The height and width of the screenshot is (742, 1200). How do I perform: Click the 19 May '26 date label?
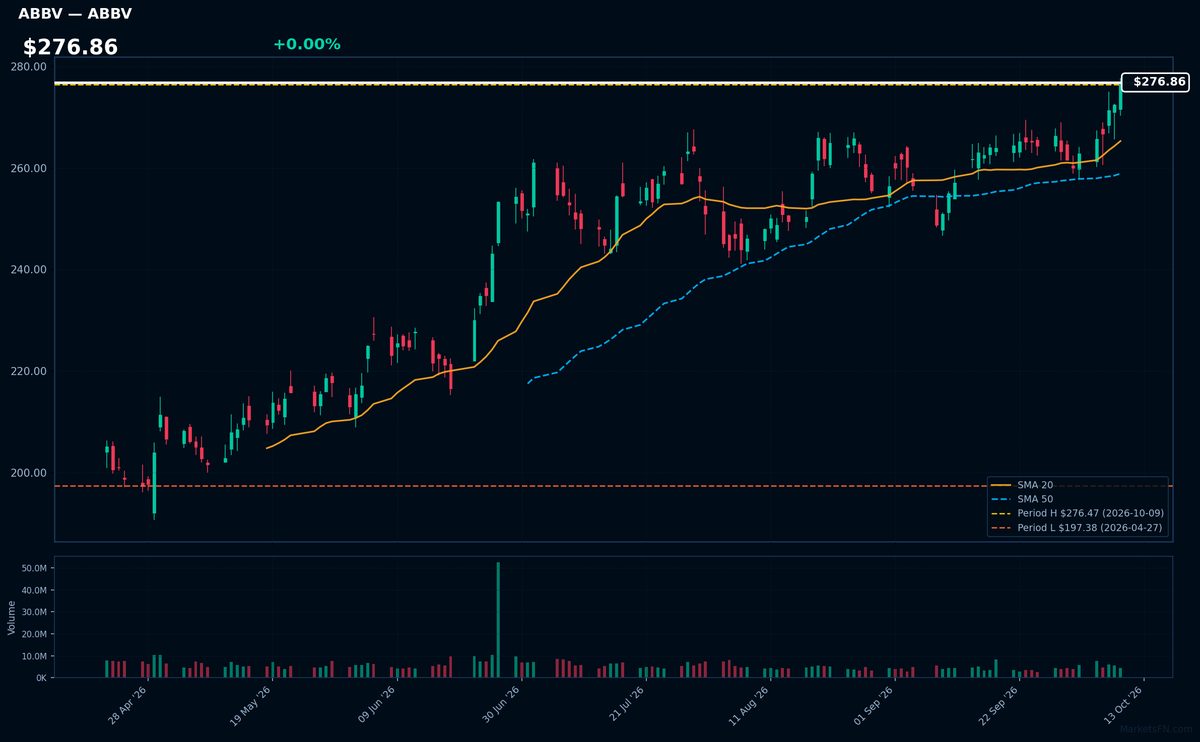250,705
